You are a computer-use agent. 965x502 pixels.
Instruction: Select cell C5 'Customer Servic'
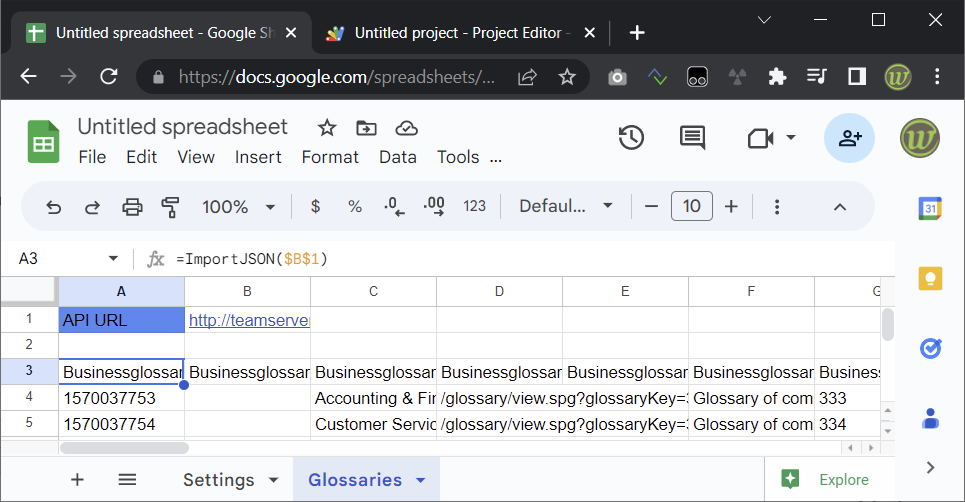[x=374, y=424]
